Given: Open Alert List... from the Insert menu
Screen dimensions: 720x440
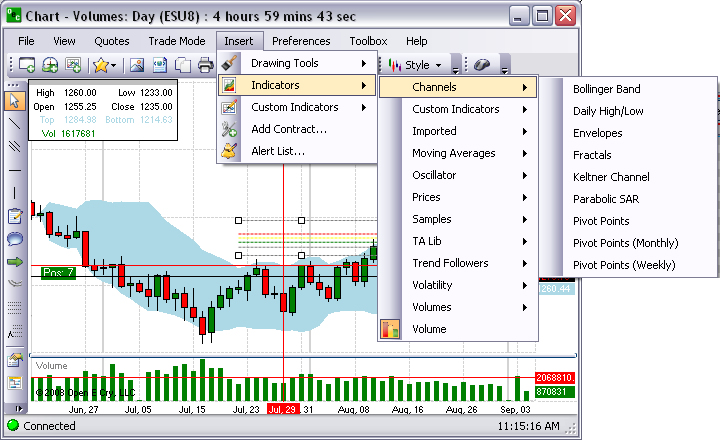Looking at the screenshot, I should [x=277, y=151].
